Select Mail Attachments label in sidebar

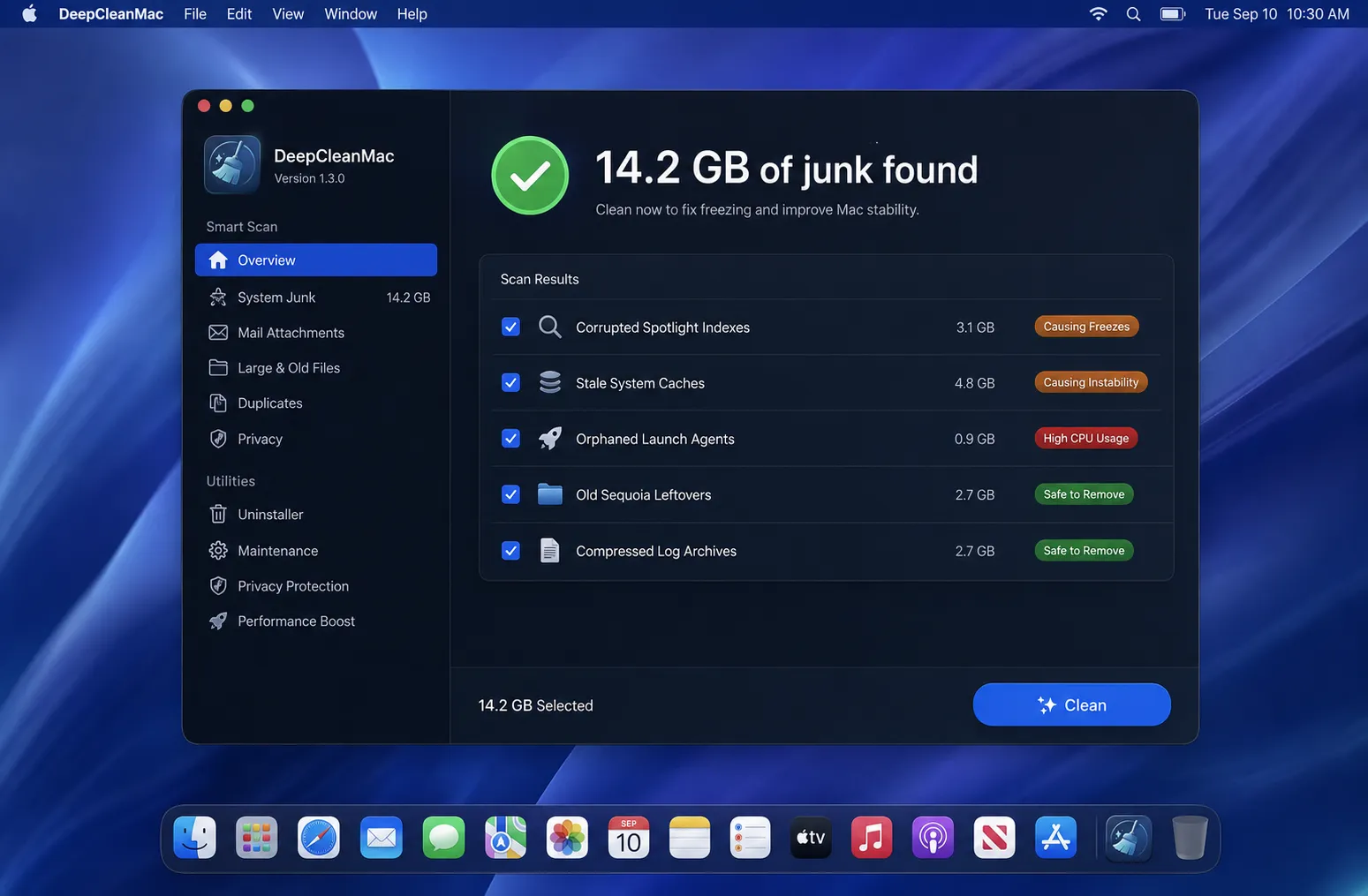tap(291, 333)
